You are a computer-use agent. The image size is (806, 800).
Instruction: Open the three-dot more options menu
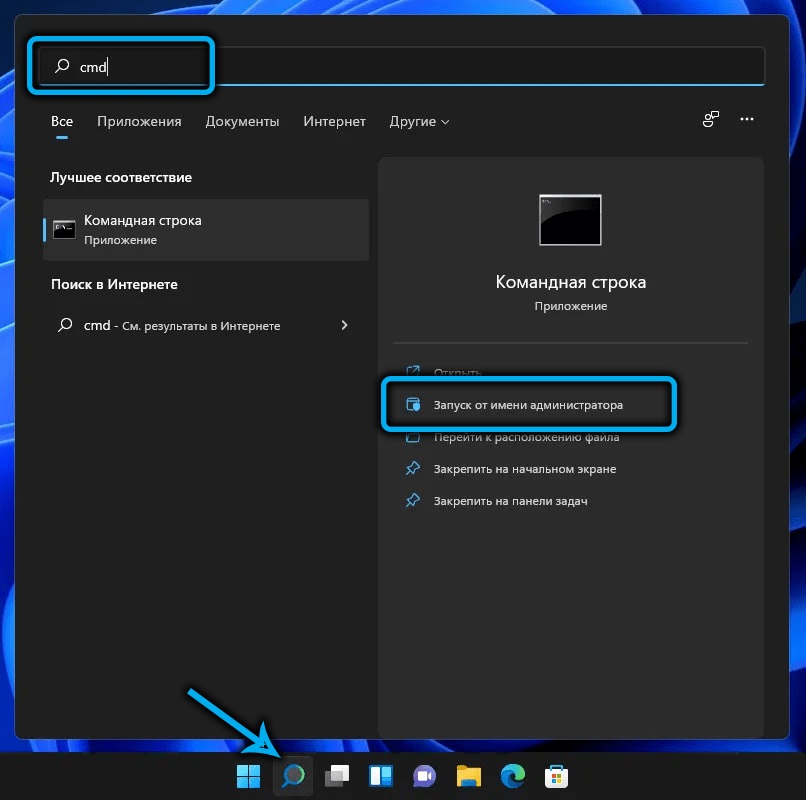click(x=746, y=120)
